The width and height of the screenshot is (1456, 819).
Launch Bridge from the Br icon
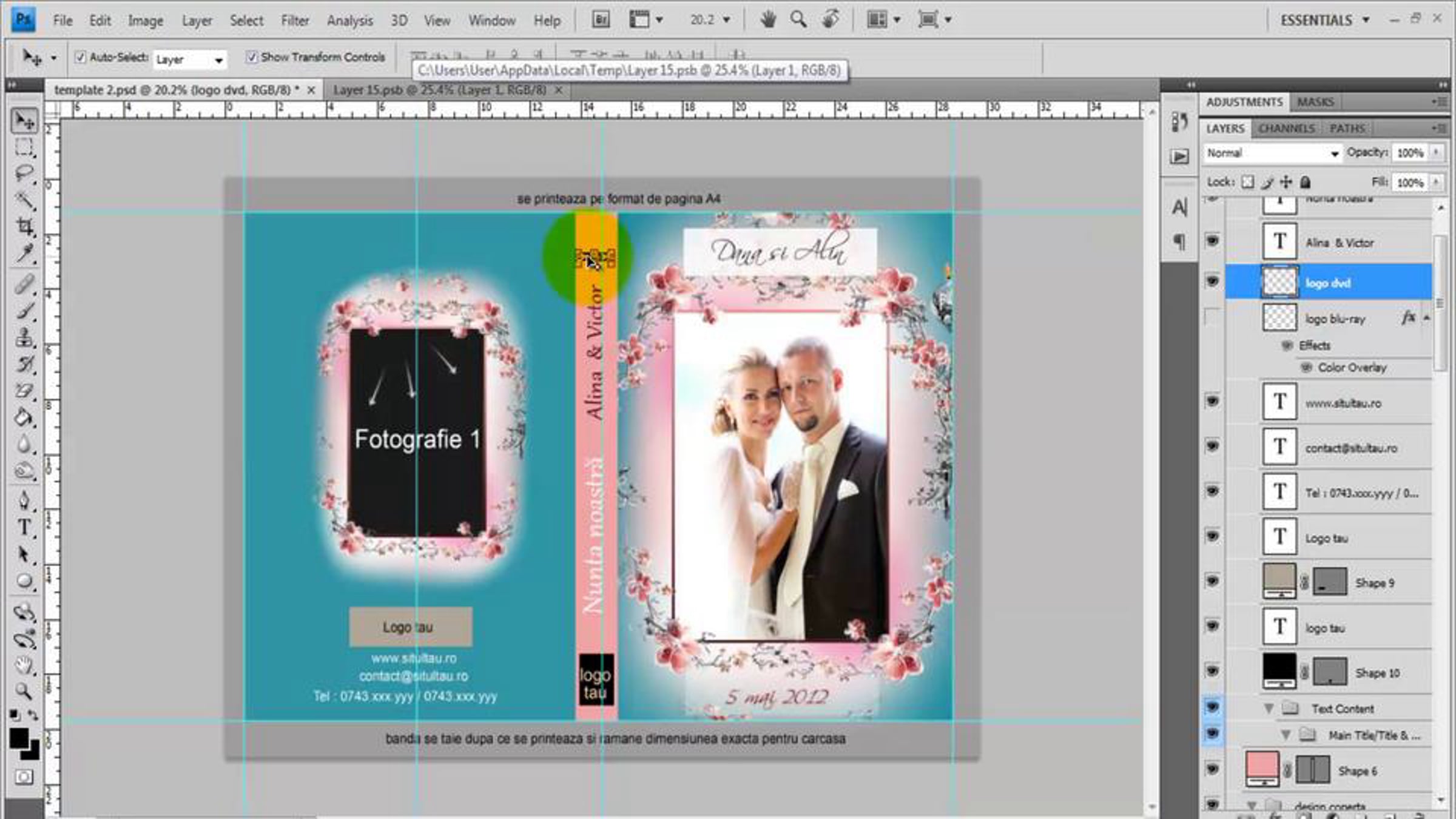(601, 20)
